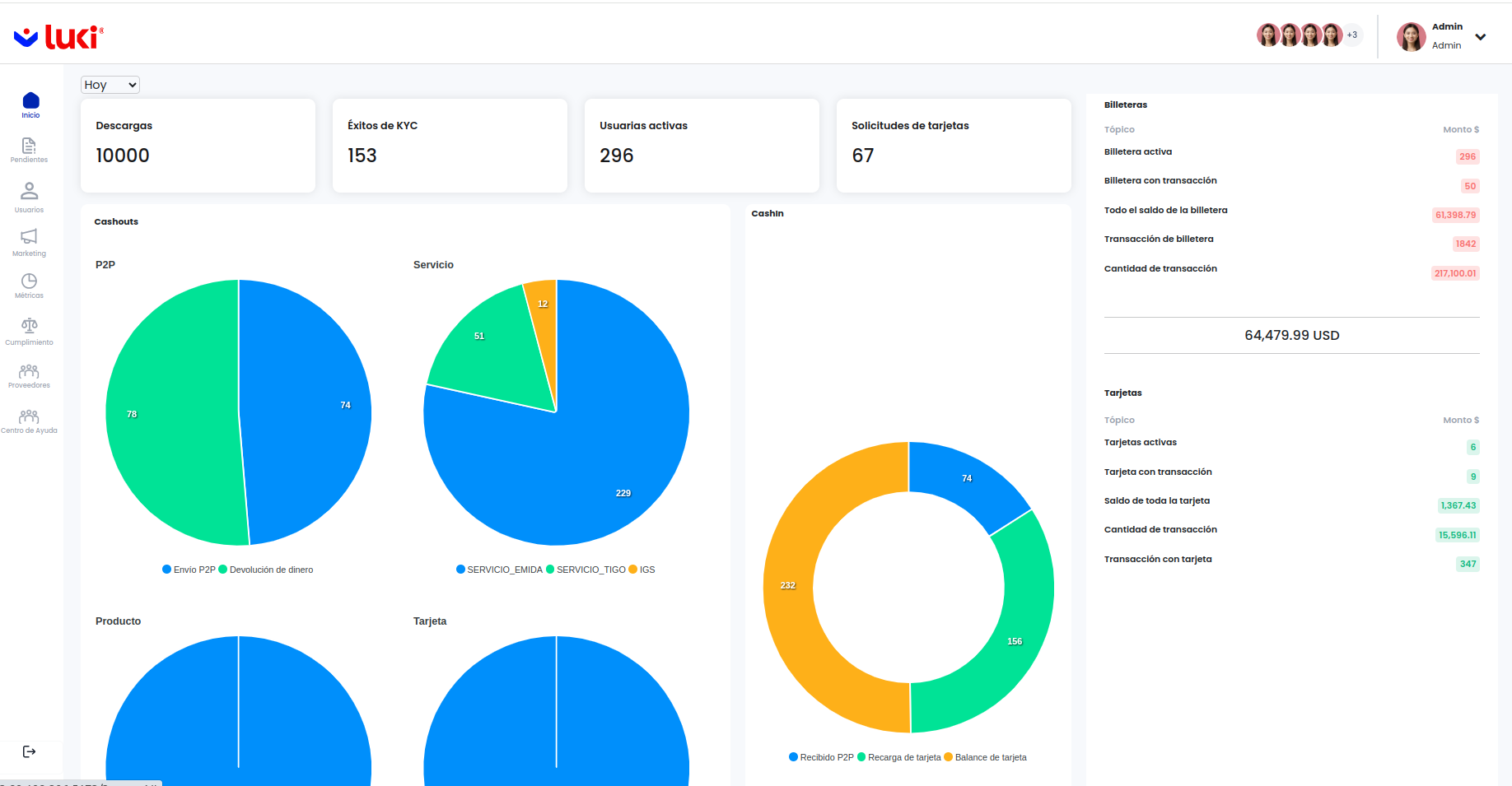Go to Usuarios person icon
The width and height of the screenshot is (1512, 786).
[29, 191]
